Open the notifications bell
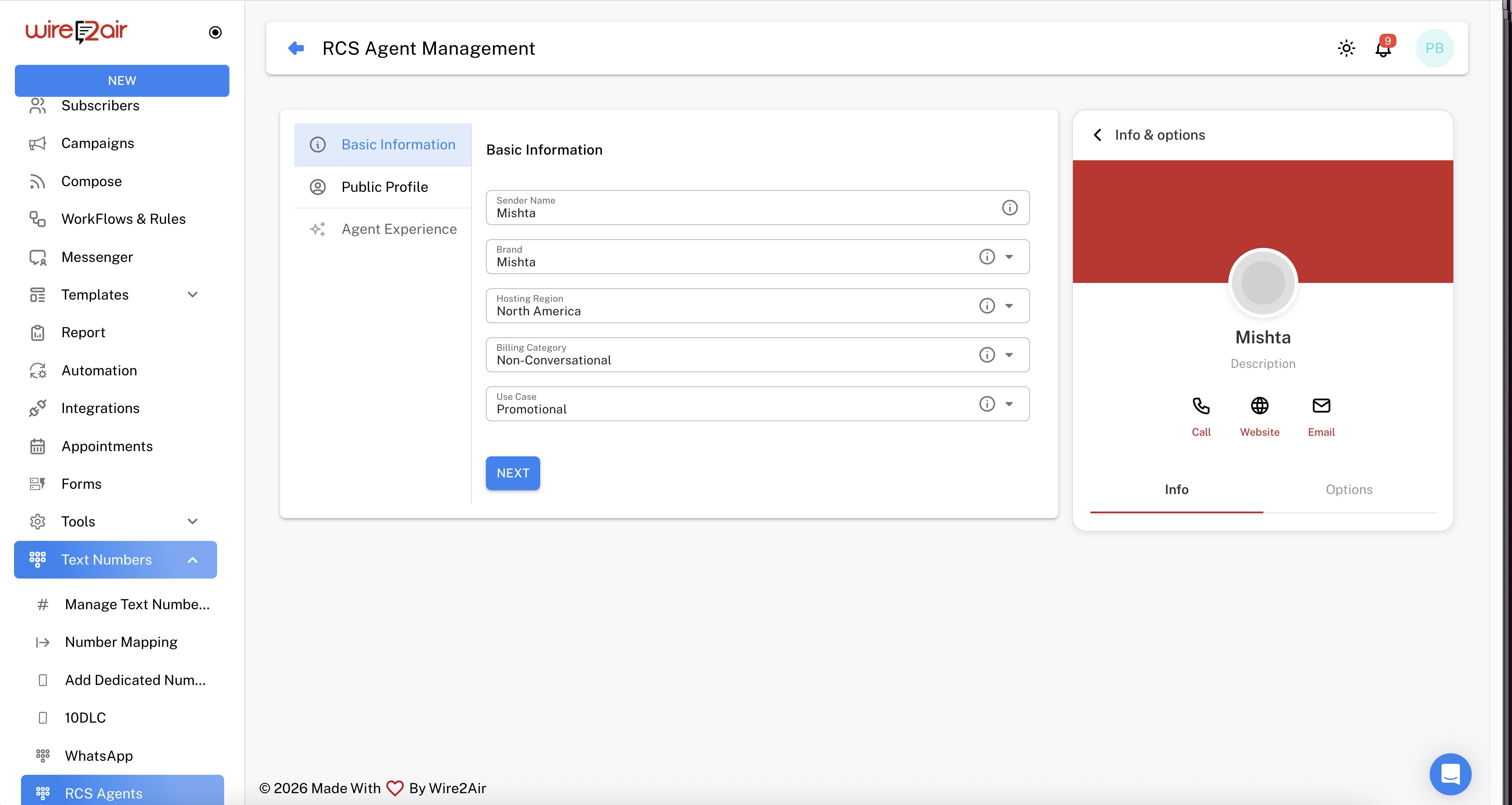 click(1383, 49)
